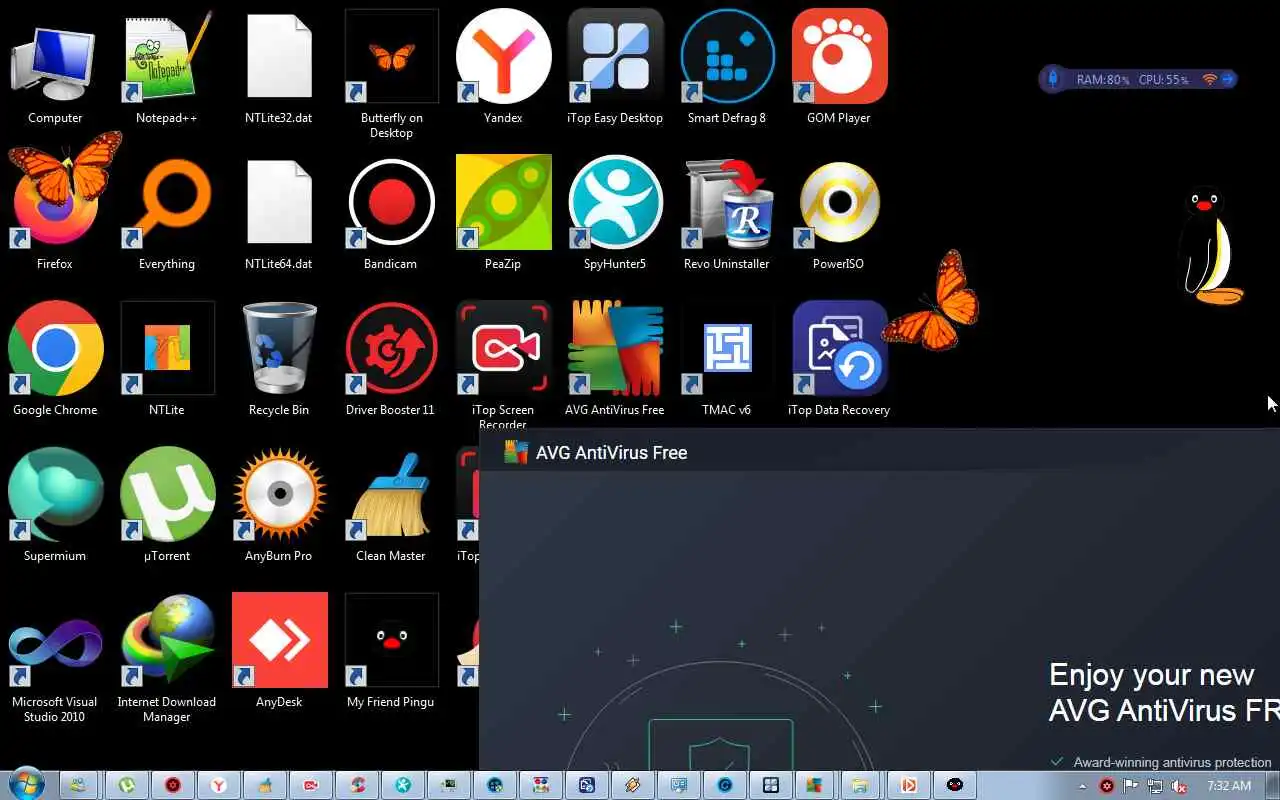Launch Internet Download Manager

click(x=167, y=658)
